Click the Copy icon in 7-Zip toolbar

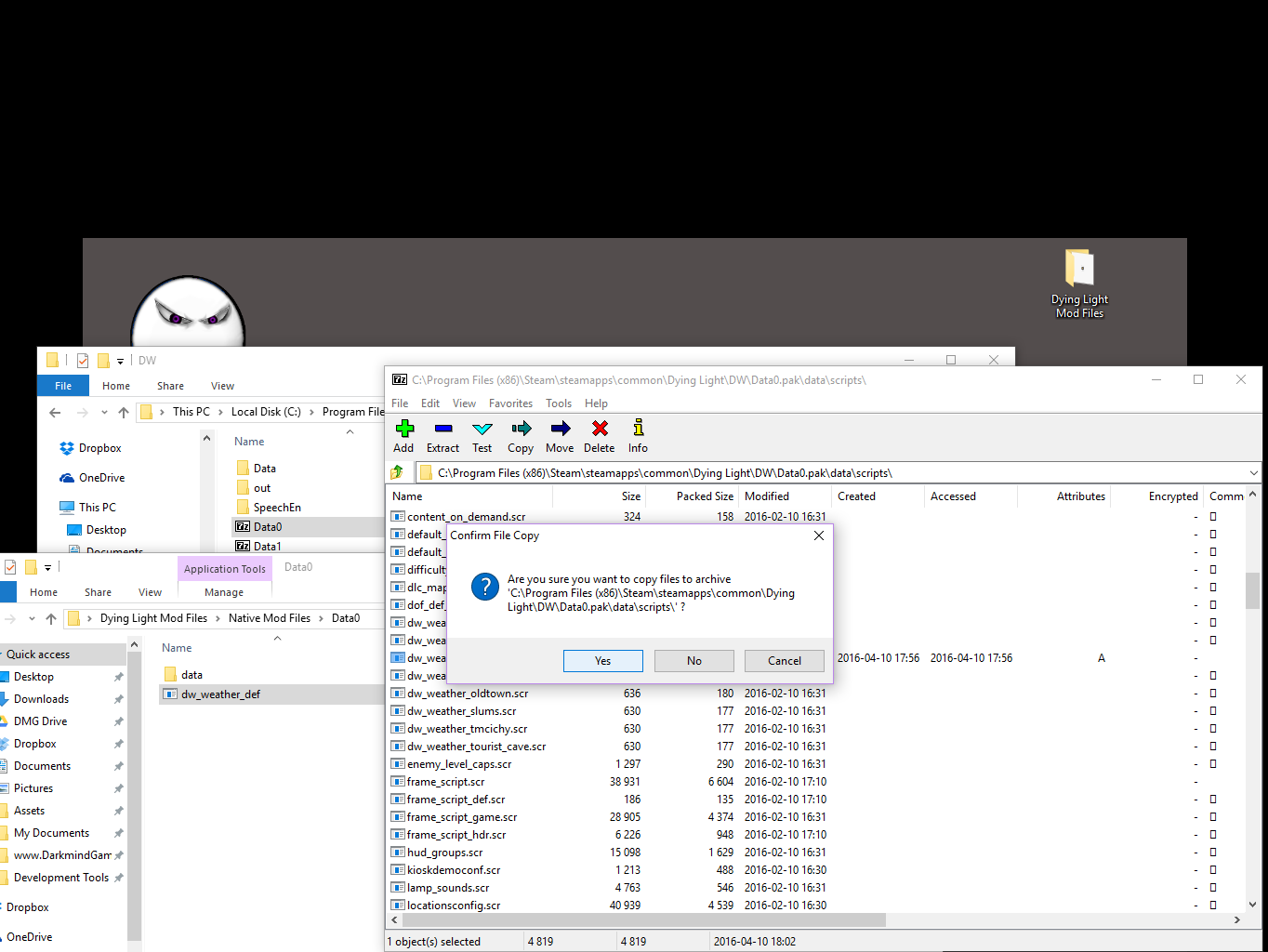[x=521, y=429]
